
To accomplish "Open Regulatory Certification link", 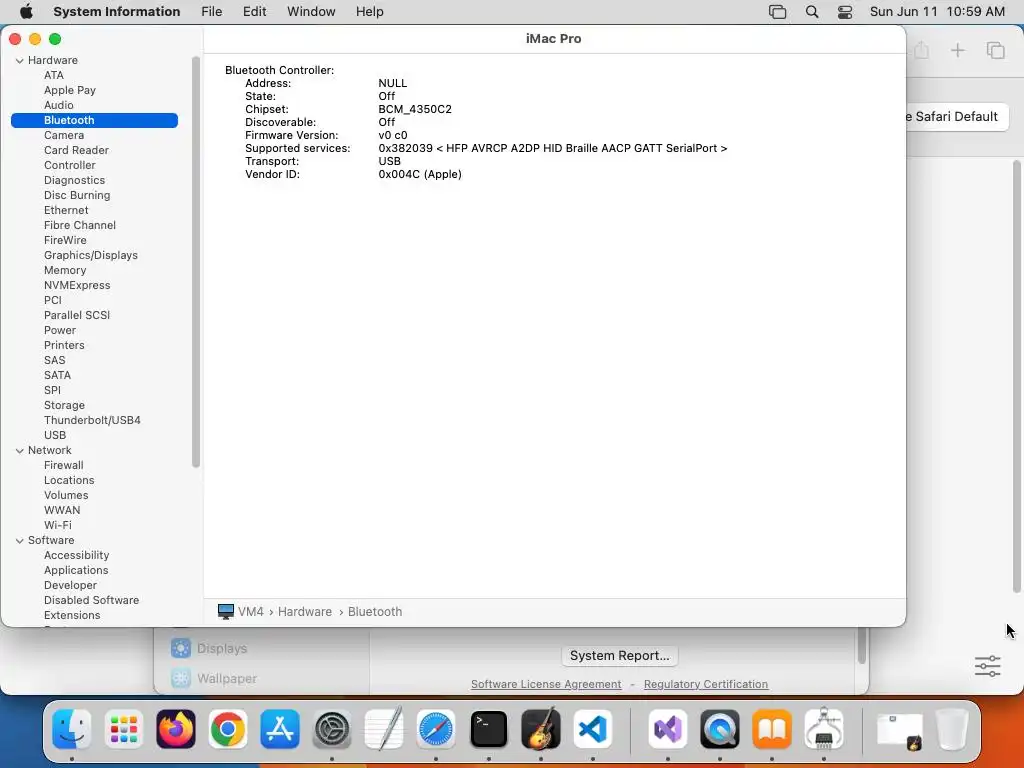I will click(706, 684).
